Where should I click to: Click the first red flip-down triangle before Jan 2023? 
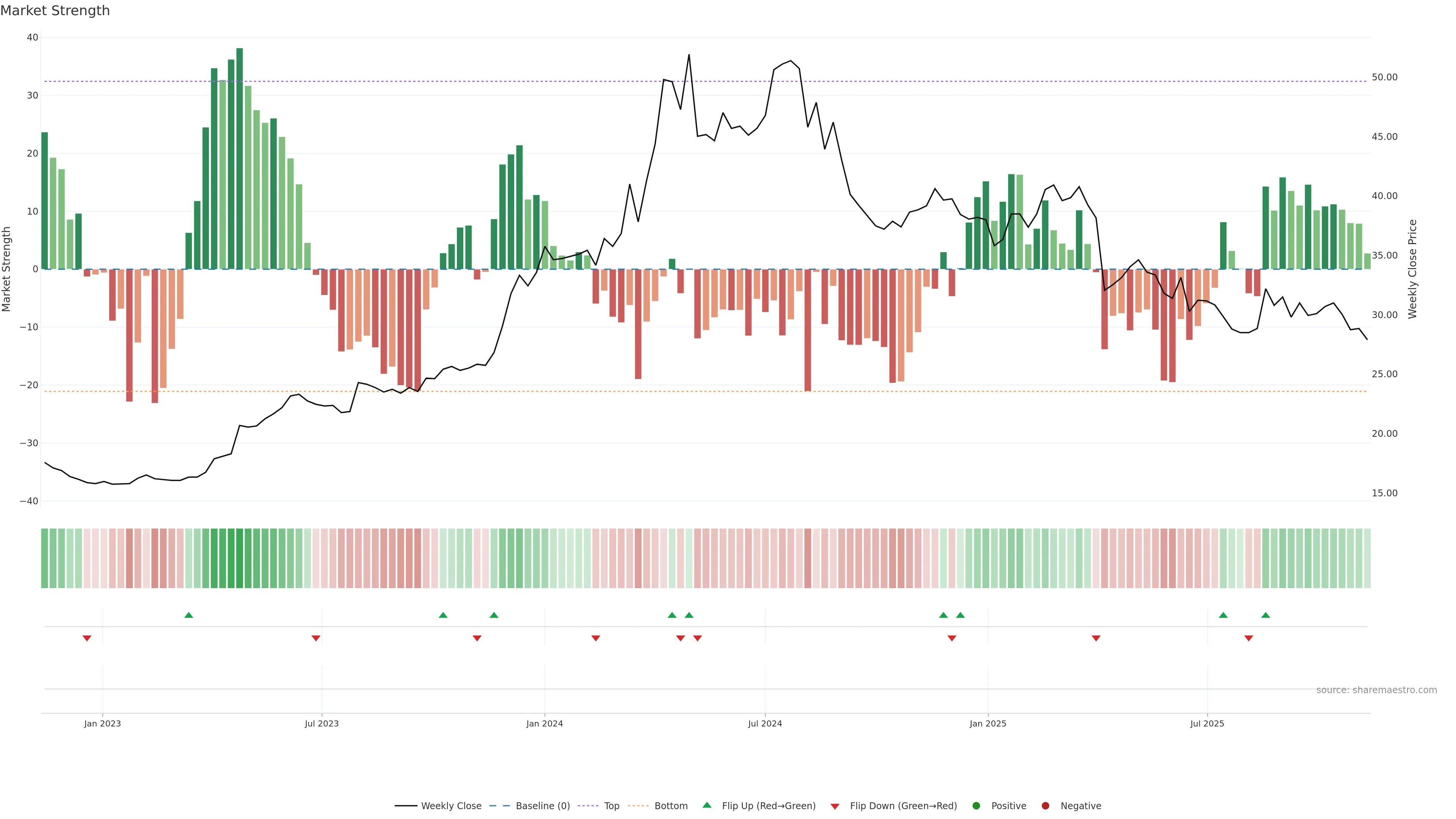click(x=87, y=638)
